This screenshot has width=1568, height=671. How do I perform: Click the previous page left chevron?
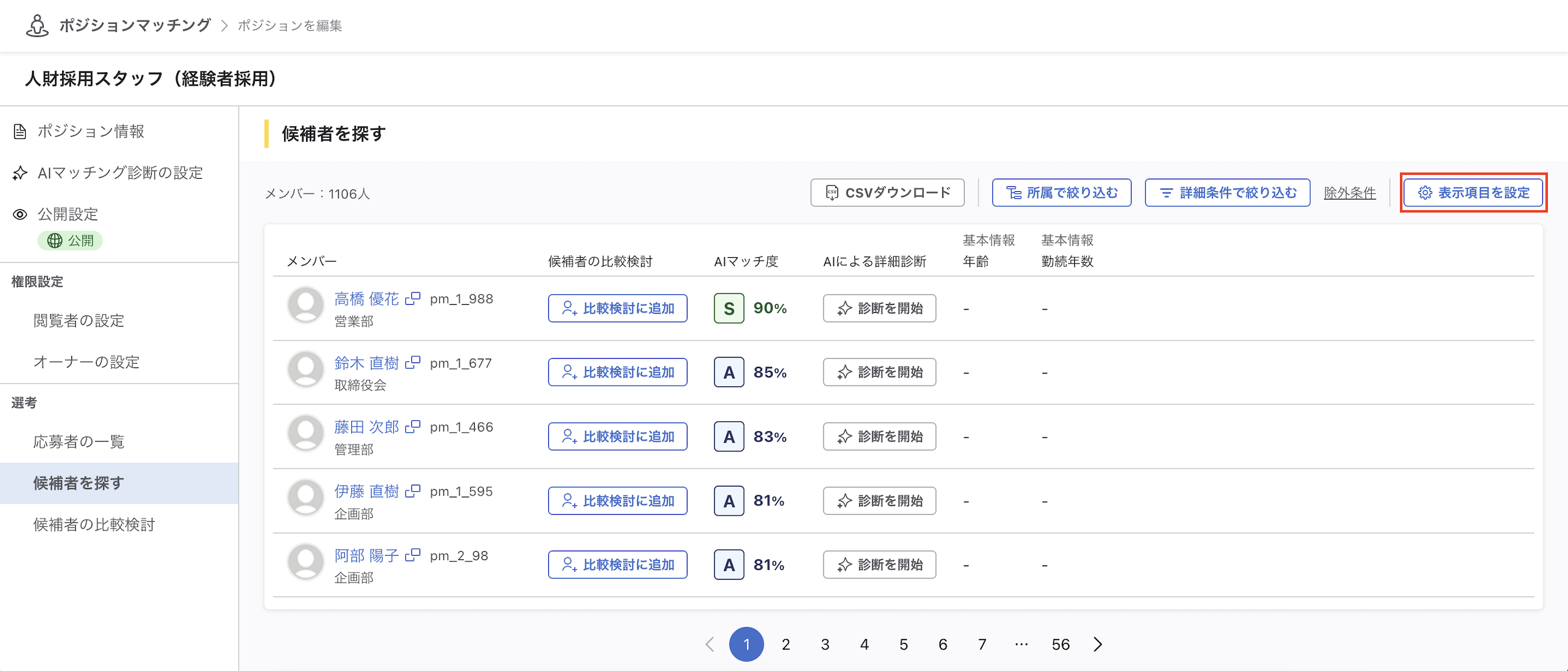point(709,644)
